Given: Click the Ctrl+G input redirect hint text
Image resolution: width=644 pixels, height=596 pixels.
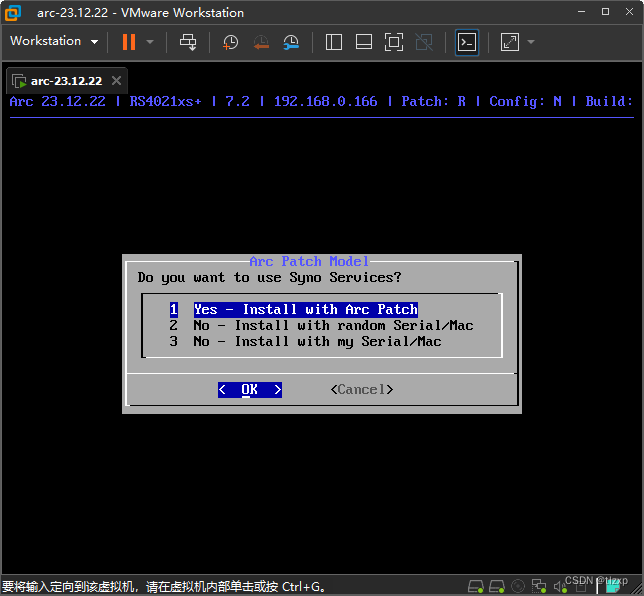Looking at the screenshot, I should [163, 587].
